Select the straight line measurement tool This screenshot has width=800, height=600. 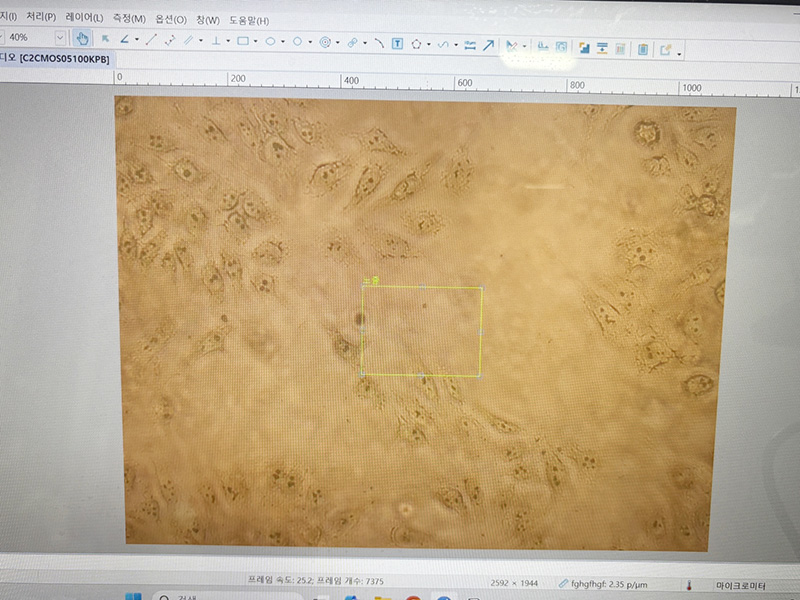pos(152,41)
